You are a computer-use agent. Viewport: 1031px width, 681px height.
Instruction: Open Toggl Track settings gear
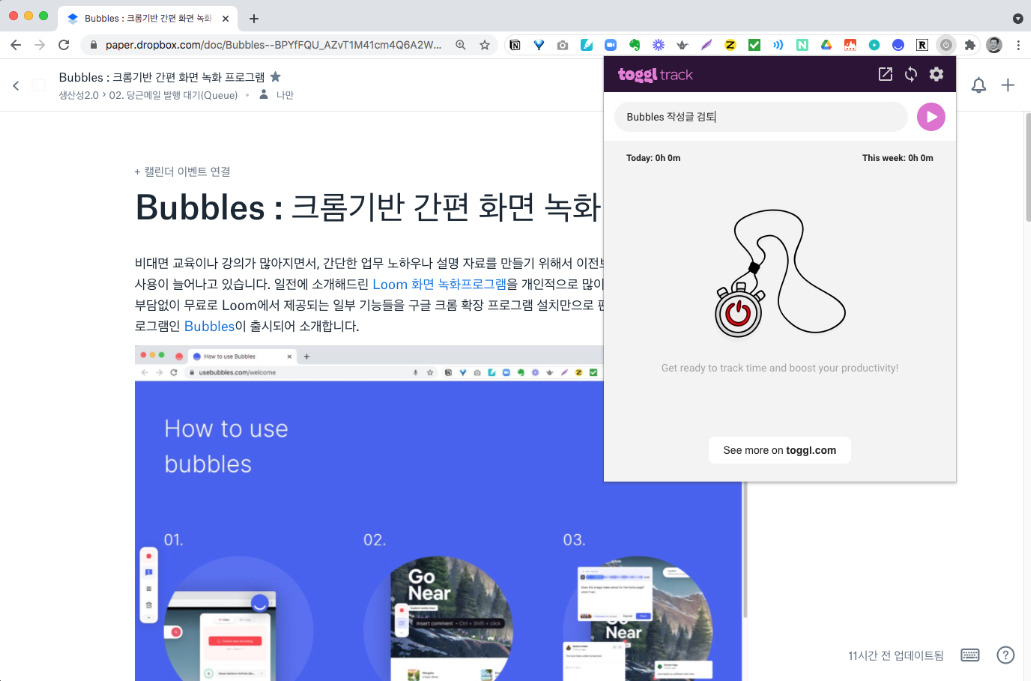coord(936,74)
